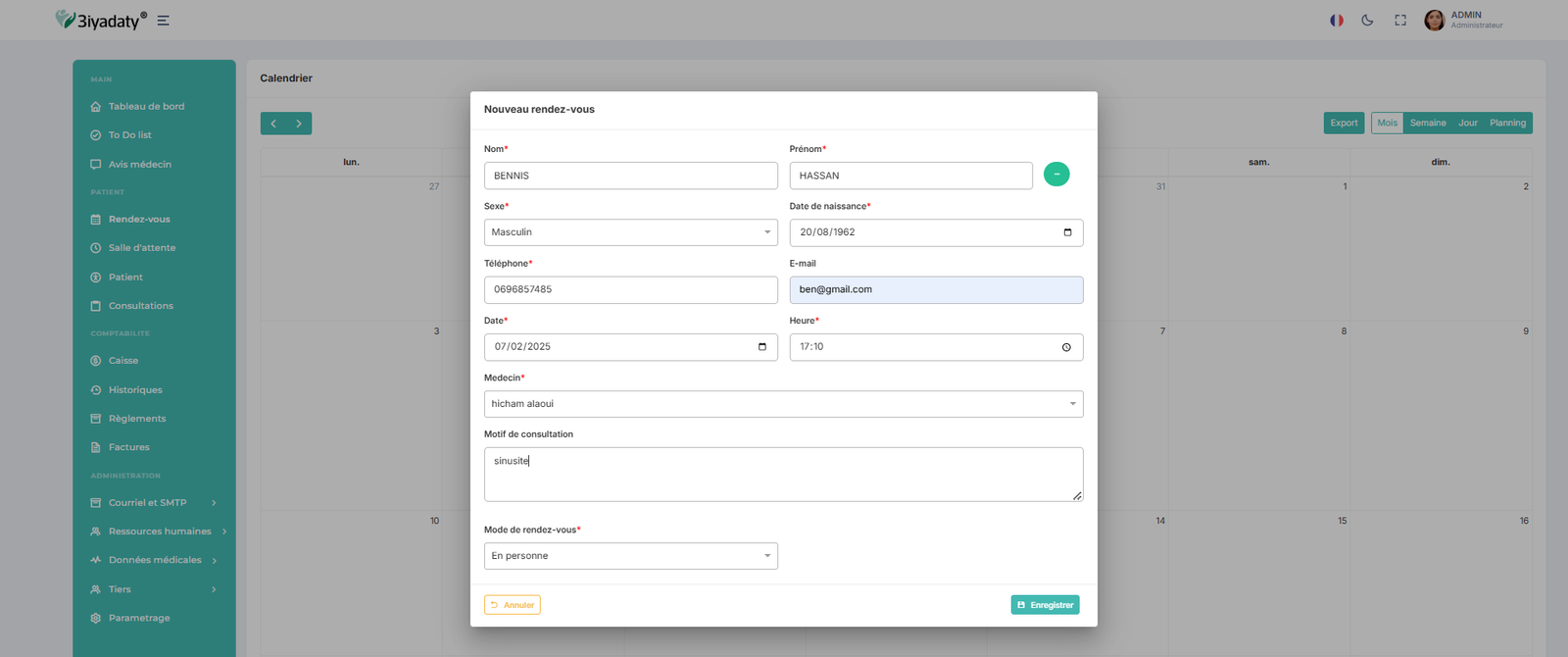Click the green round button beside Prénom
1568x657 pixels.
pos(1056,175)
